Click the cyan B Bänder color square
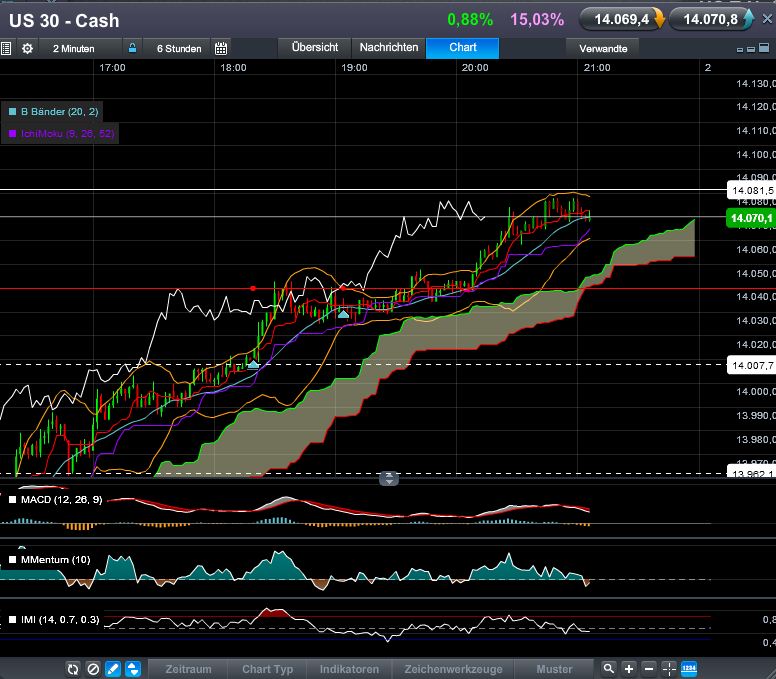Image resolution: width=776 pixels, height=679 pixels. pos(12,112)
